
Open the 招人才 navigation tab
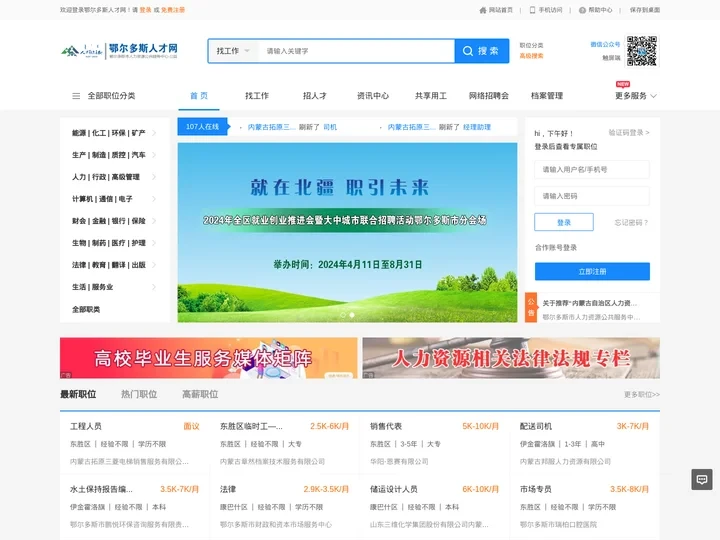[x=315, y=96]
